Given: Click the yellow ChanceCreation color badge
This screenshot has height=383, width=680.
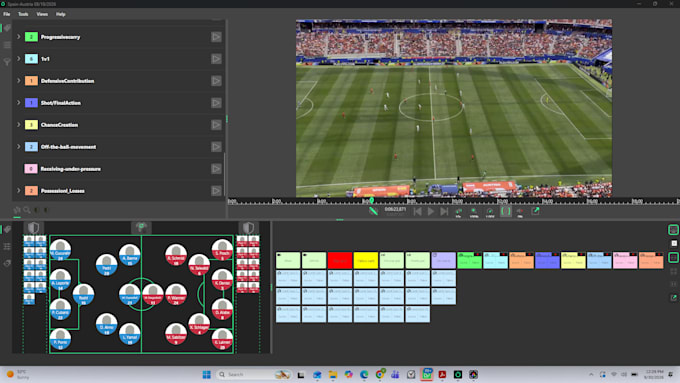Looking at the screenshot, I should coord(31,125).
